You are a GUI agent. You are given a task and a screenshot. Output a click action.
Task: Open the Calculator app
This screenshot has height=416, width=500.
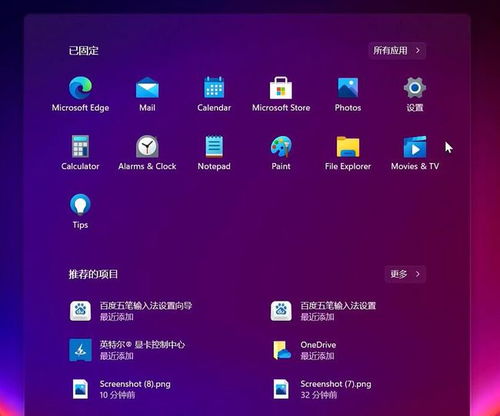(80, 152)
